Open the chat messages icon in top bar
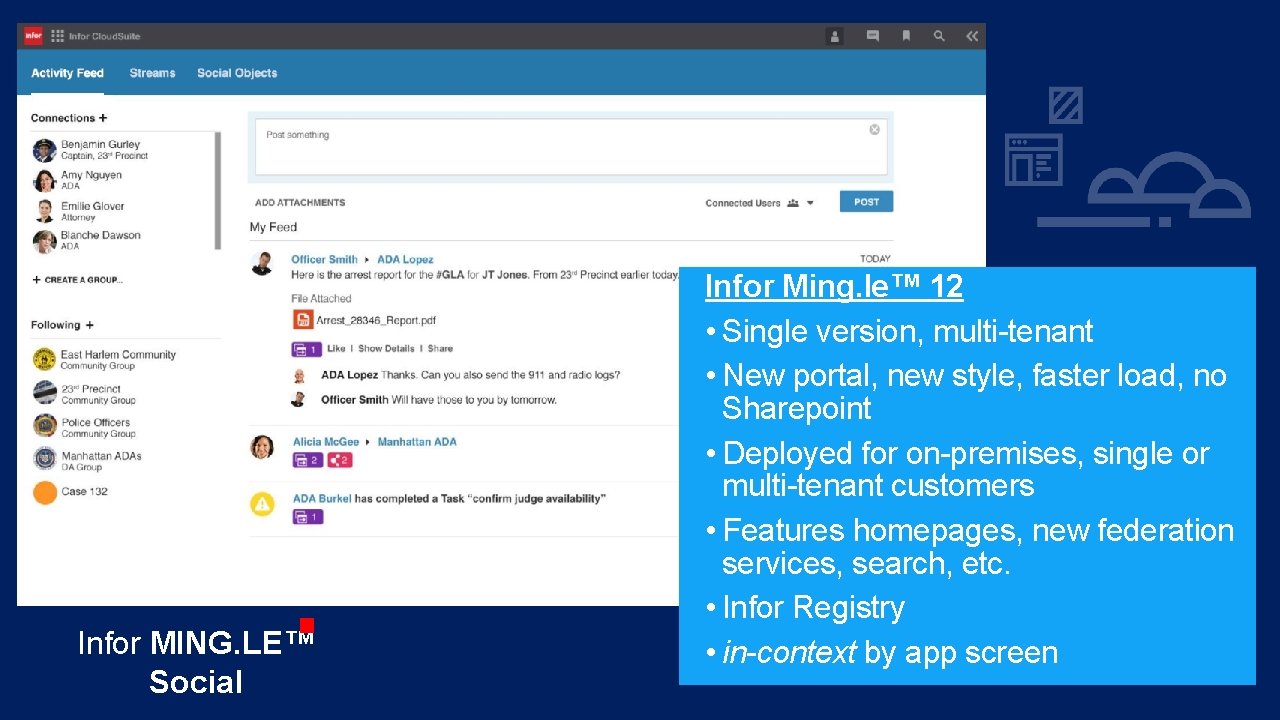 [x=872, y=36]
